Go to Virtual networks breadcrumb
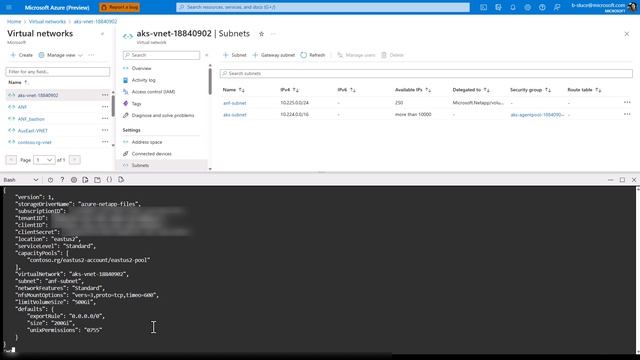Viewport: 640px width, 360px height. coord(47,21)
